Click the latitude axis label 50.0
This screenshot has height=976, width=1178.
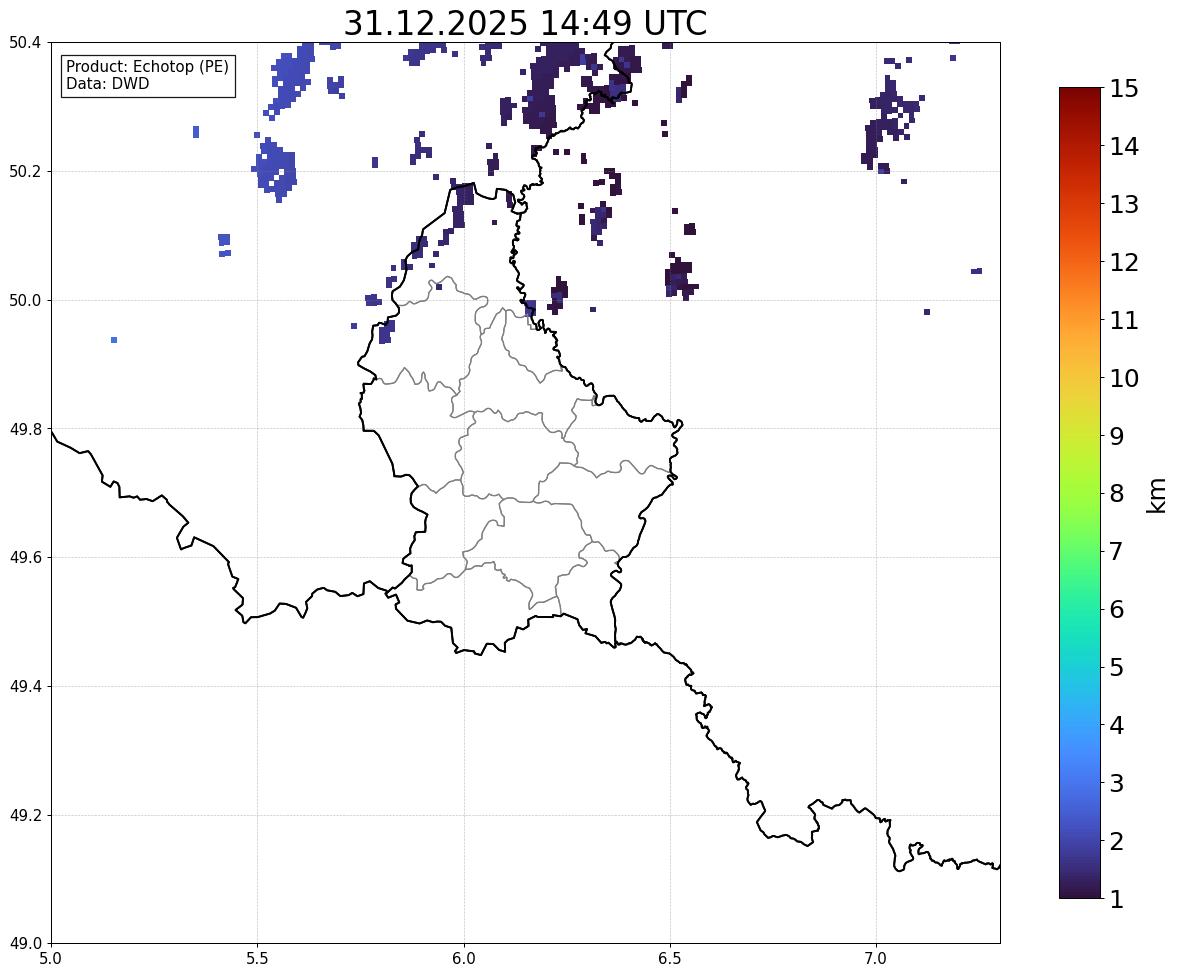click(x=24, y=301)
